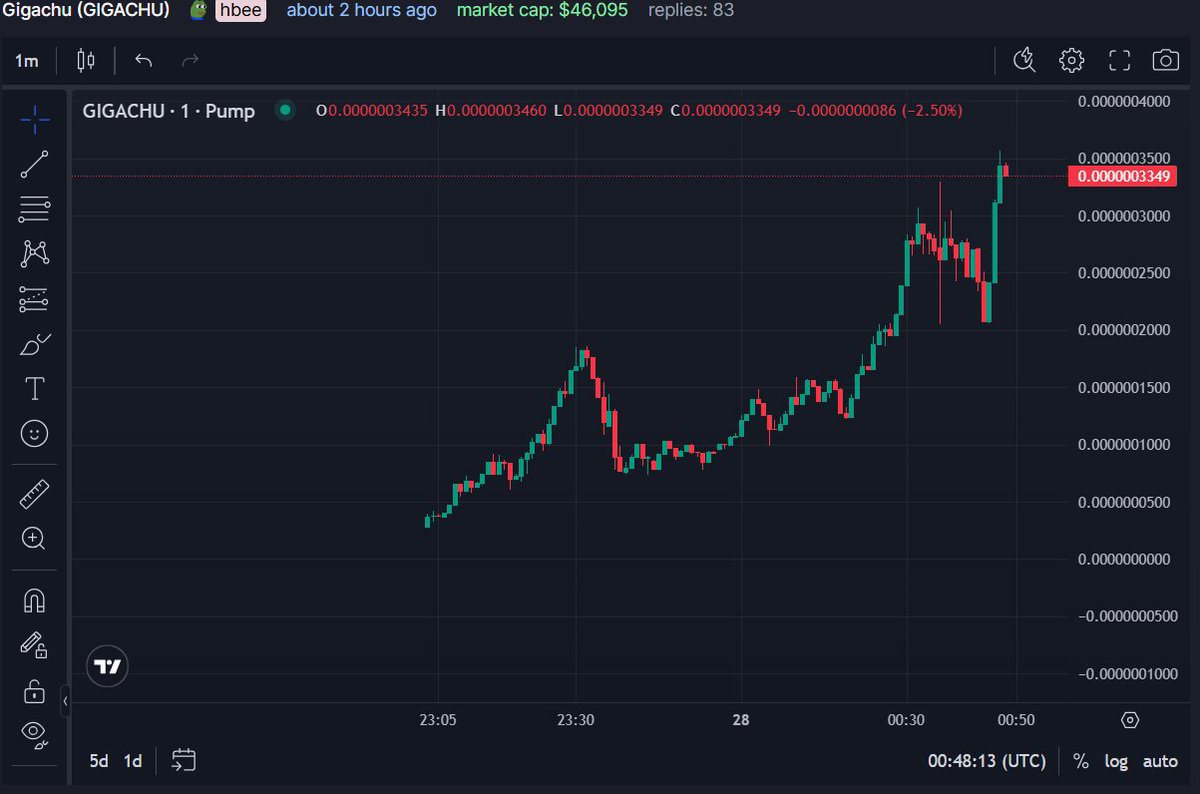
Task: Hide all drawings with eye icon
Action: tap(34, 734)
